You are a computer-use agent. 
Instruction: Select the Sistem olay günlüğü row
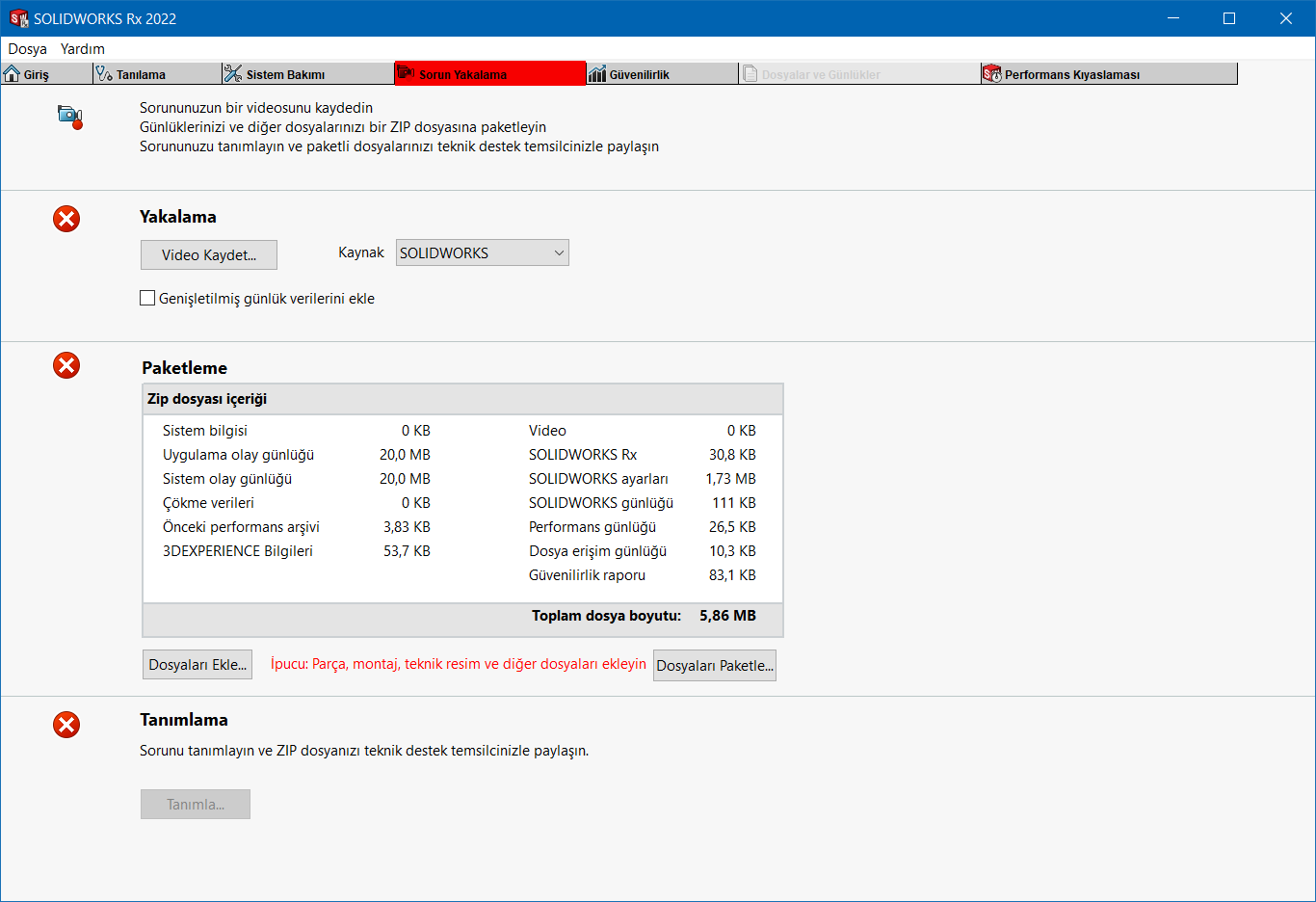coord(297,479)
